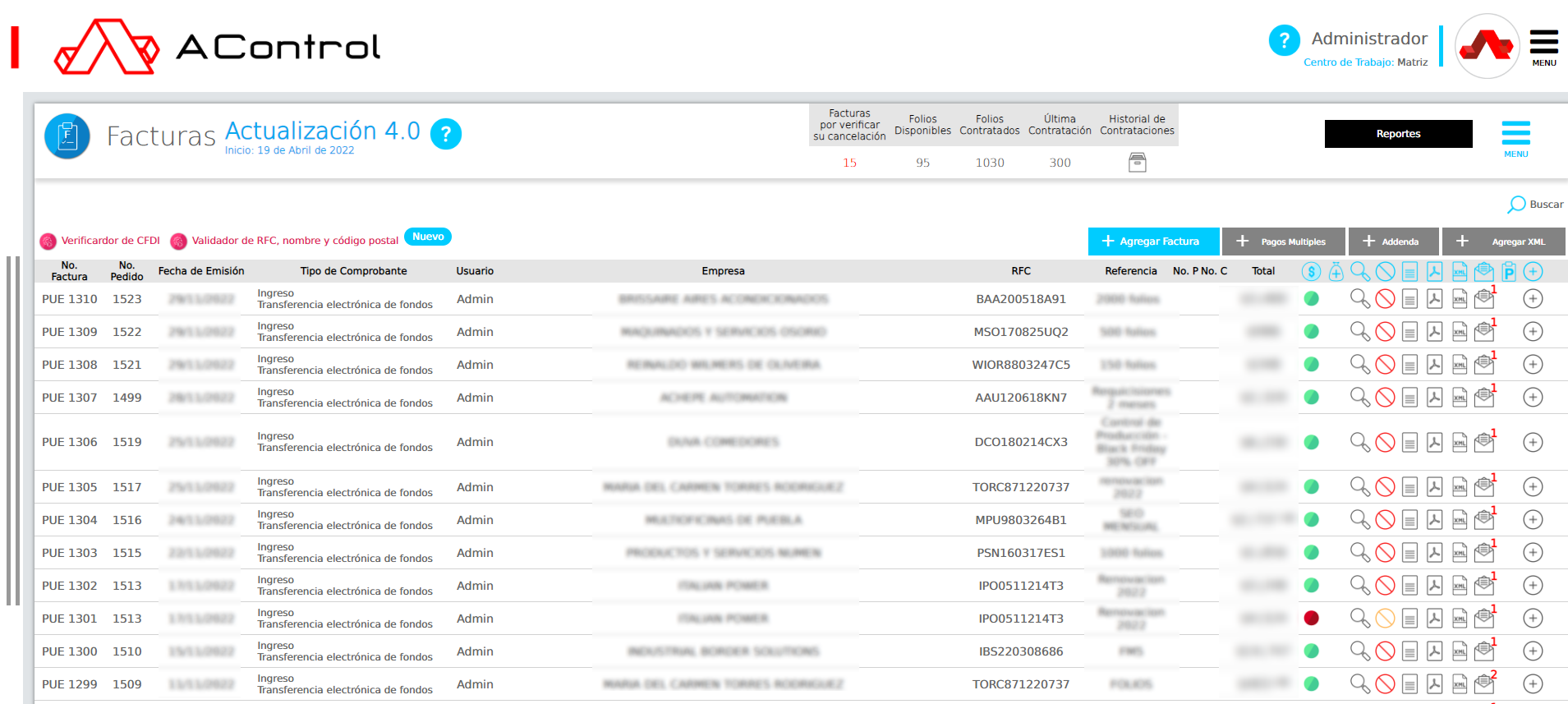Screen dimensions: 1568x704
Task: Click the green status dot for PUE 1310
Action: [1312, 299]
